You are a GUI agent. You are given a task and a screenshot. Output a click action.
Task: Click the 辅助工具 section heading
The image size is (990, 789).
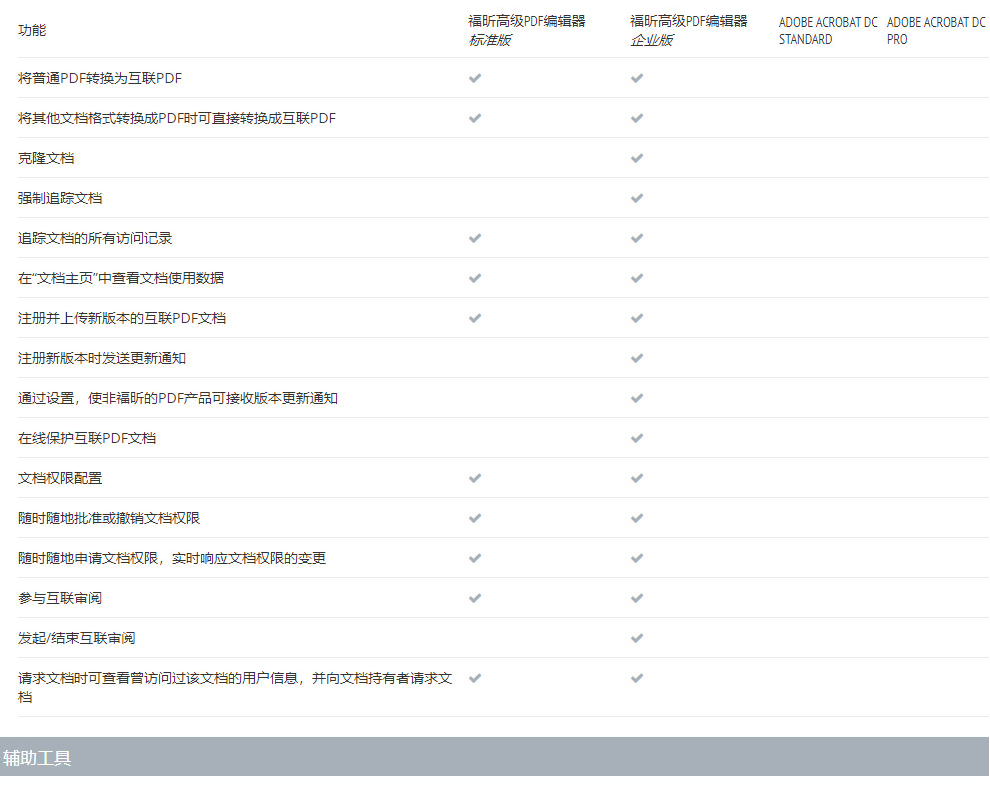(x=37, y=757)
